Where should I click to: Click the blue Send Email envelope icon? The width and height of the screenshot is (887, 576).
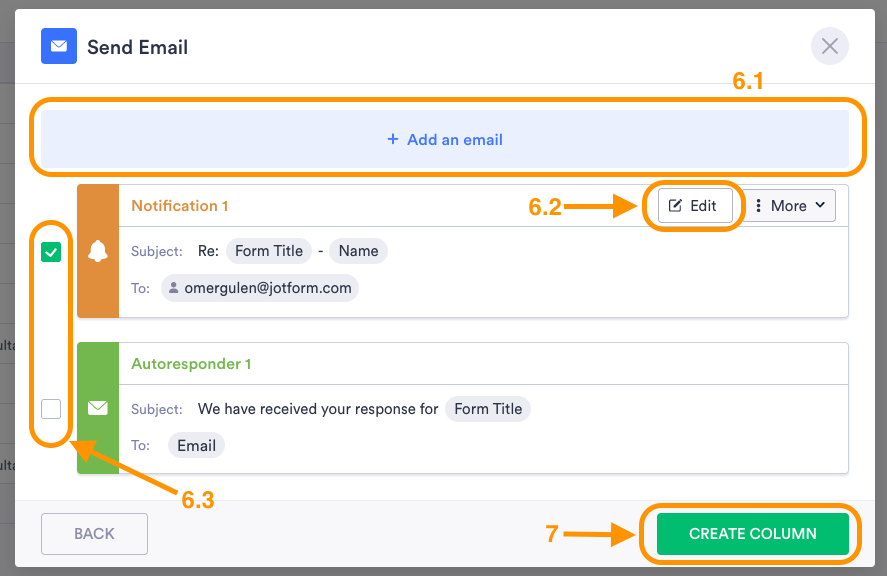click(x=58, y=46)
